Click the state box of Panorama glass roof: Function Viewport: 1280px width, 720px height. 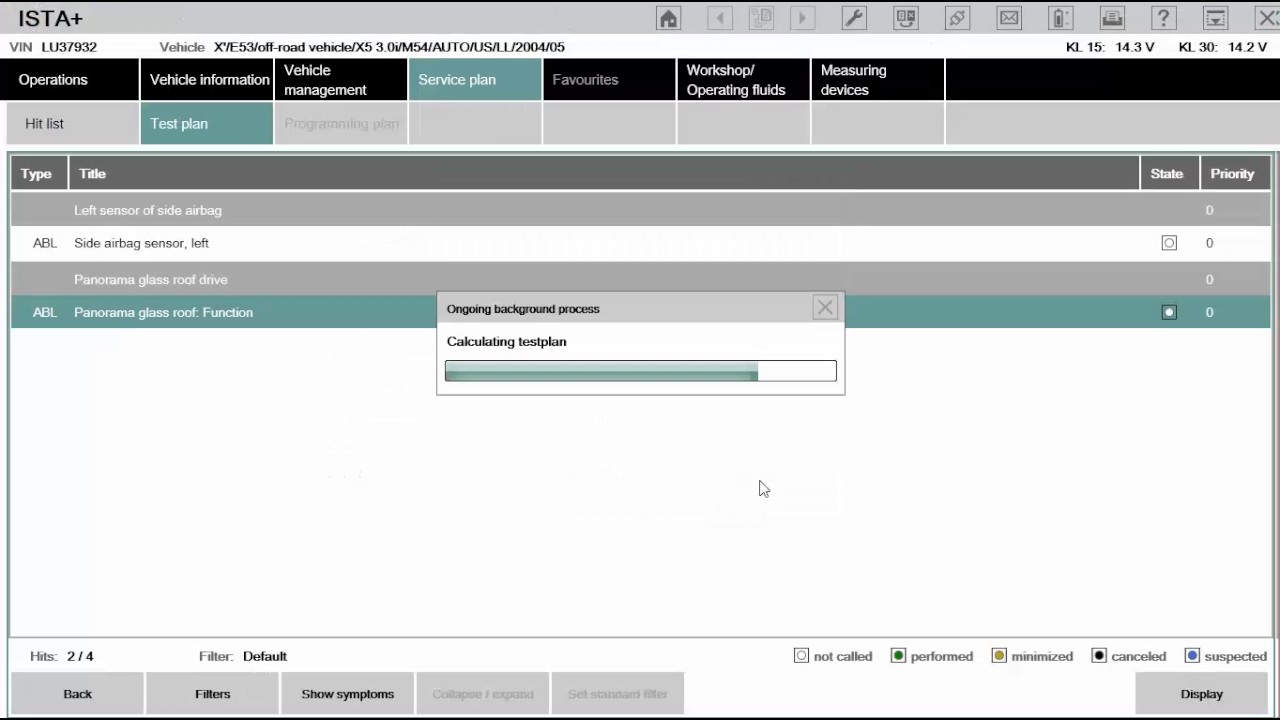coord(1169,312)
